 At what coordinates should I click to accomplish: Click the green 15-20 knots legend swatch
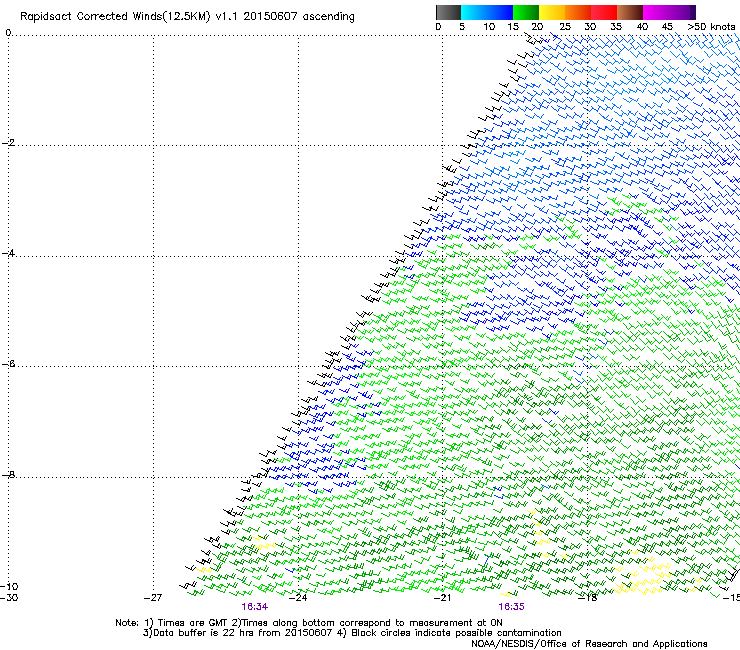526,12
